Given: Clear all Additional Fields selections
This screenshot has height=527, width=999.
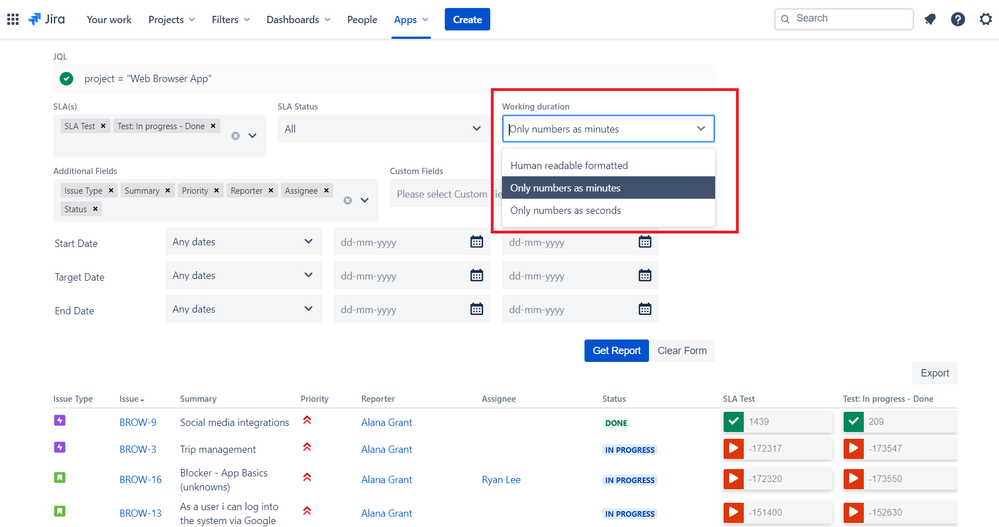Looking at the screenshot, I should click(x=348, y=200).
